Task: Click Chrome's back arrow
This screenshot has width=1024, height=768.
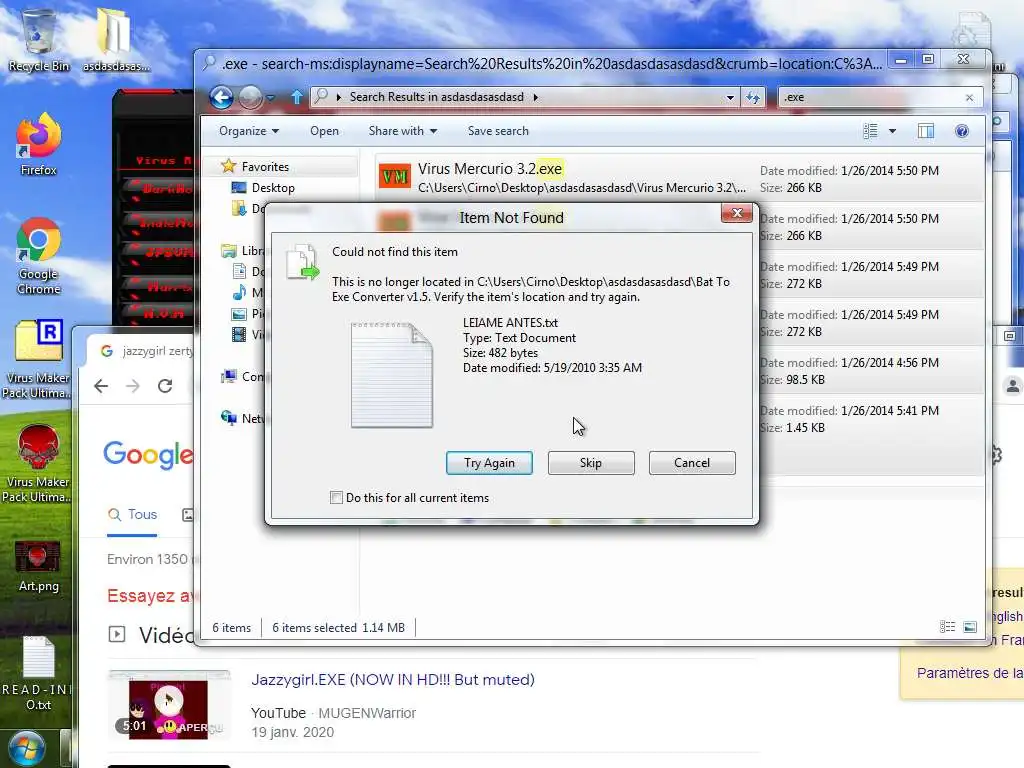Action: tap(101, 386)
